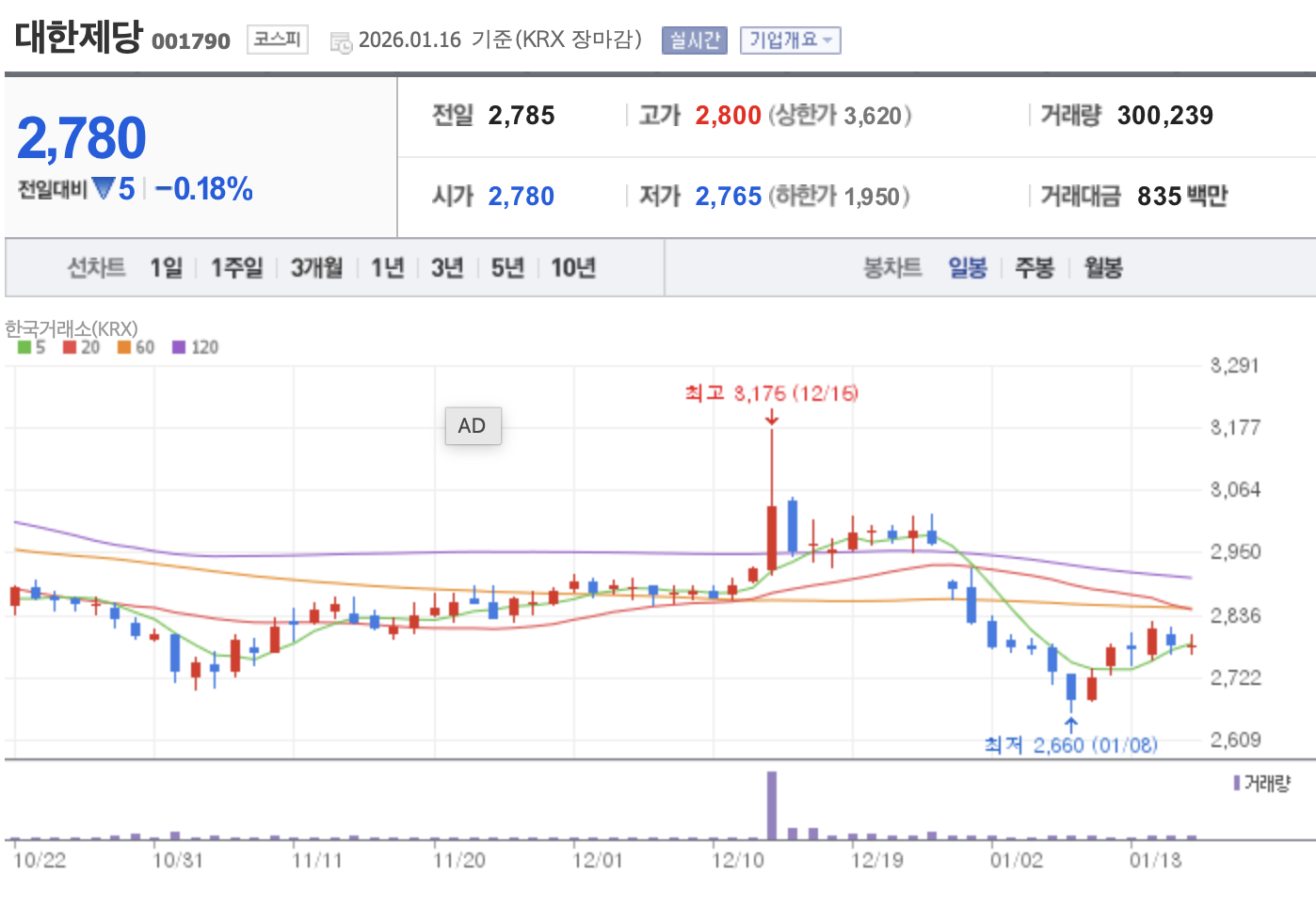Click the 한국거래소(KRX) chart label
The image size is (1316, 907).
72,329
